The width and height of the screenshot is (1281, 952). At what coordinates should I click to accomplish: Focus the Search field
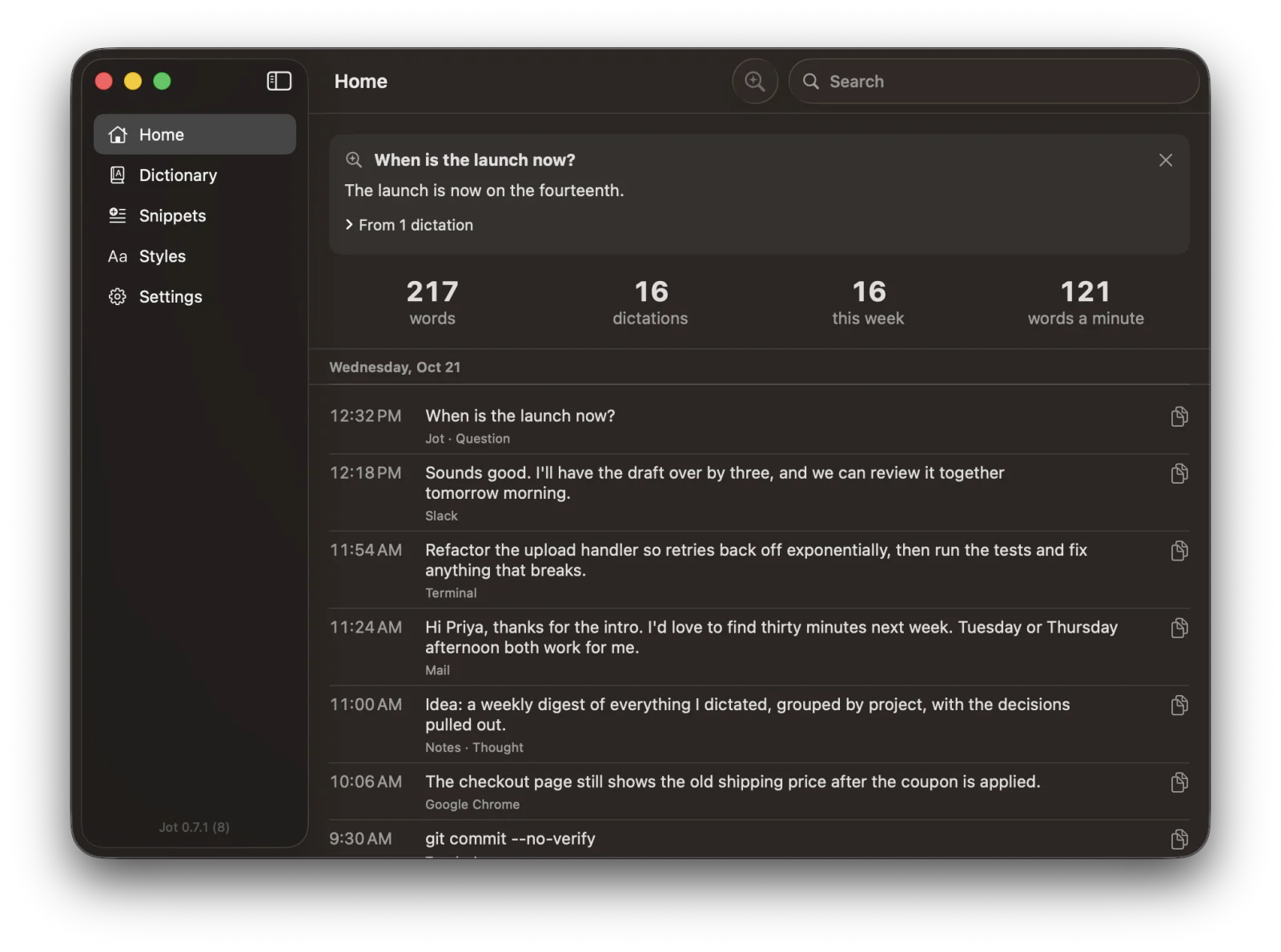994,81
